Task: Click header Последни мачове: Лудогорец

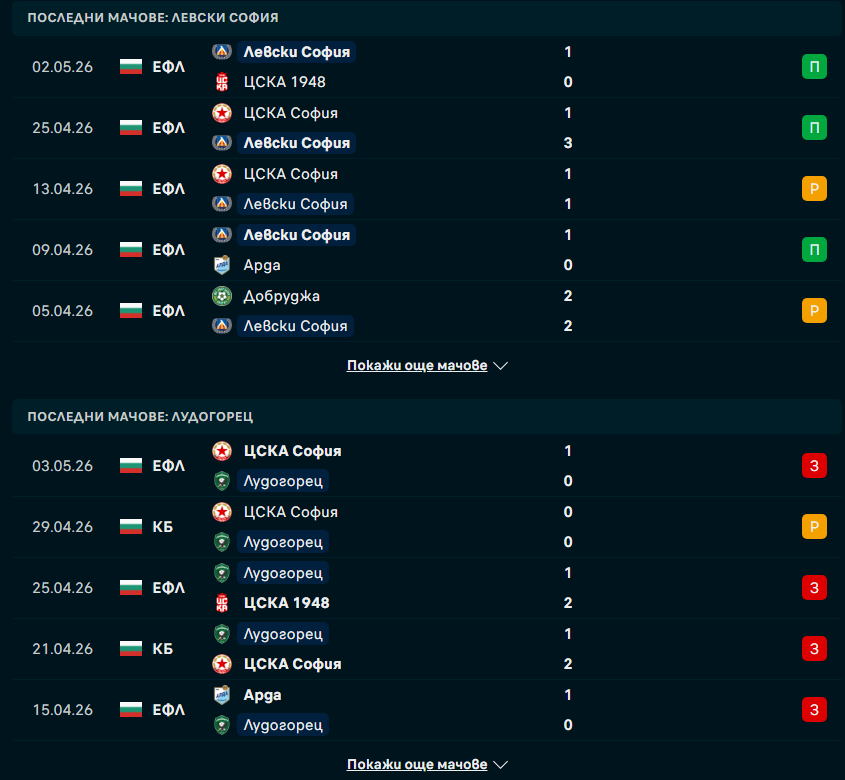Action: [140, 416]
